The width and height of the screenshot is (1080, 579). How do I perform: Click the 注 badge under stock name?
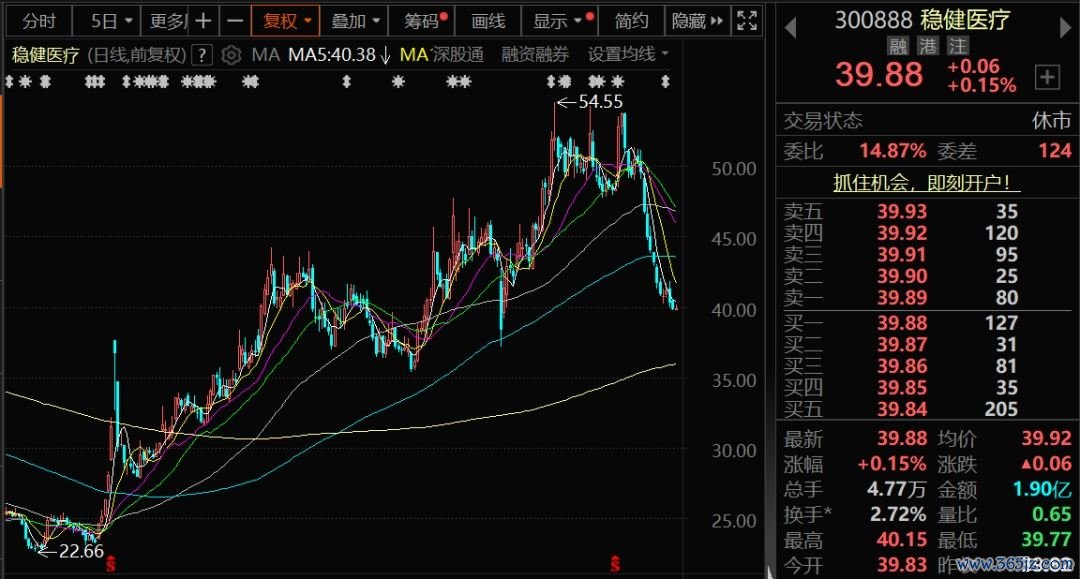click(x=958, y=46)
